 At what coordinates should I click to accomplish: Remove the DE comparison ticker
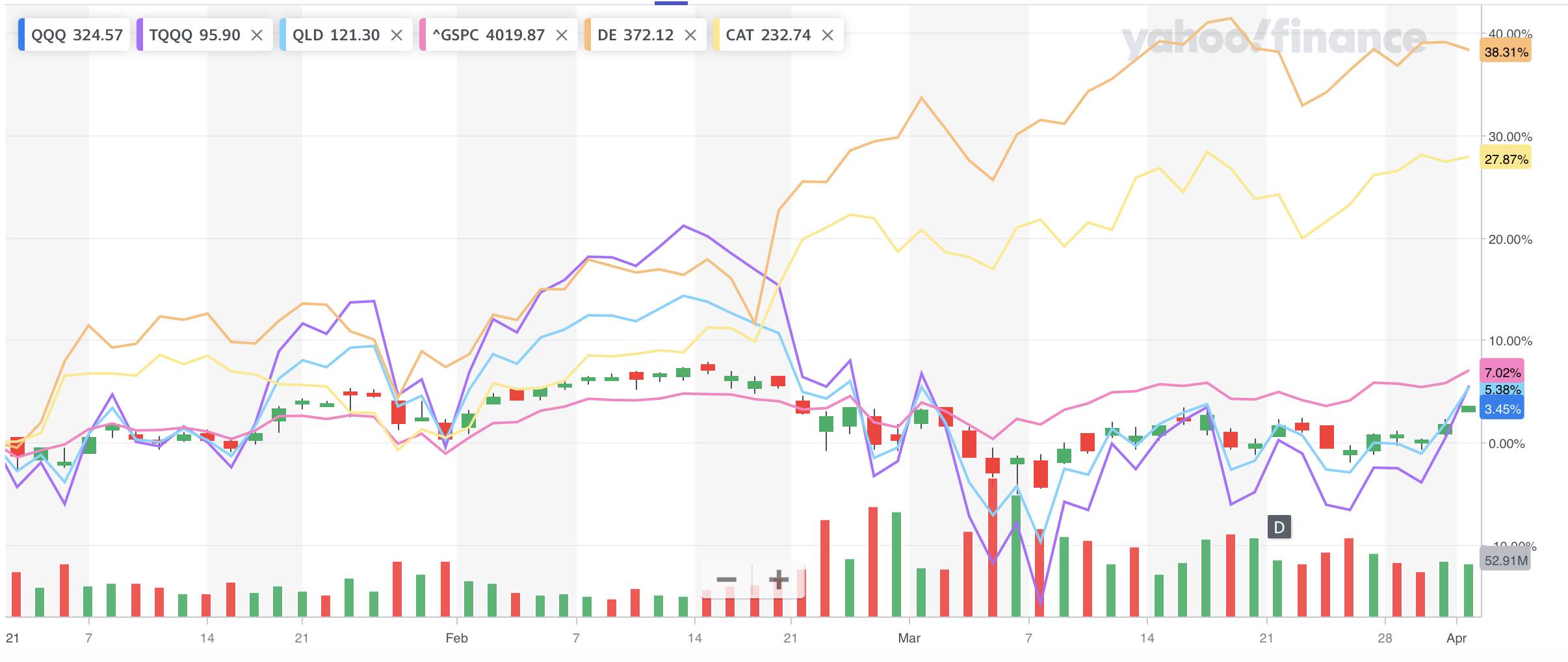point(690,35)
